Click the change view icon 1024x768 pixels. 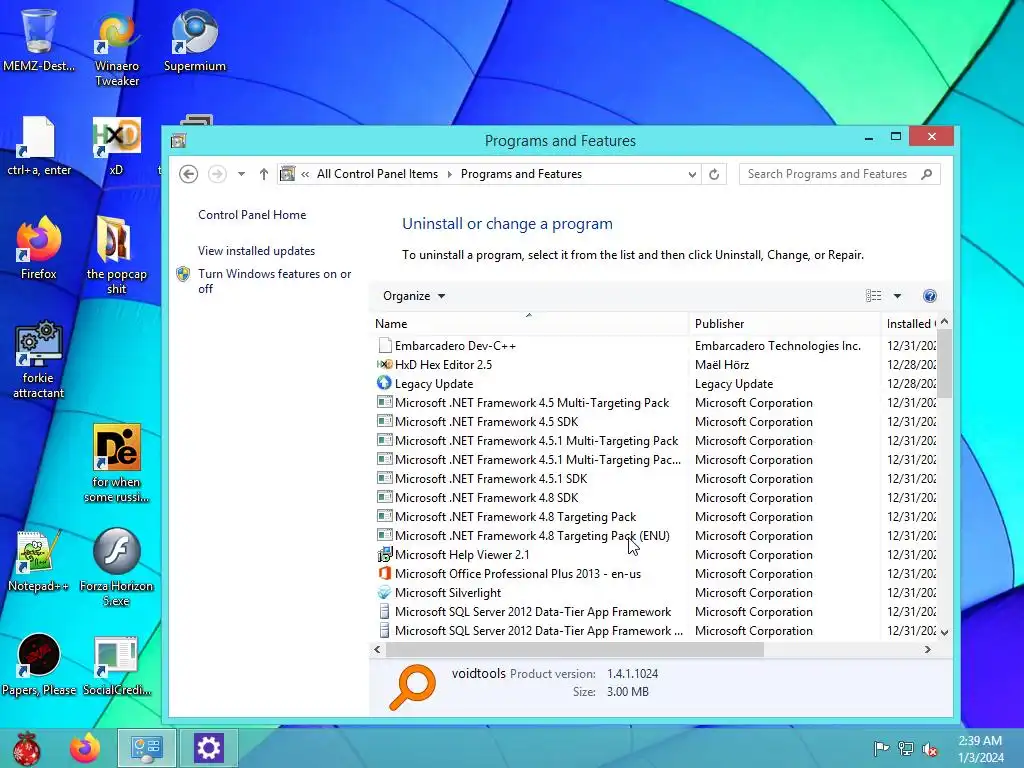point(873,296)
